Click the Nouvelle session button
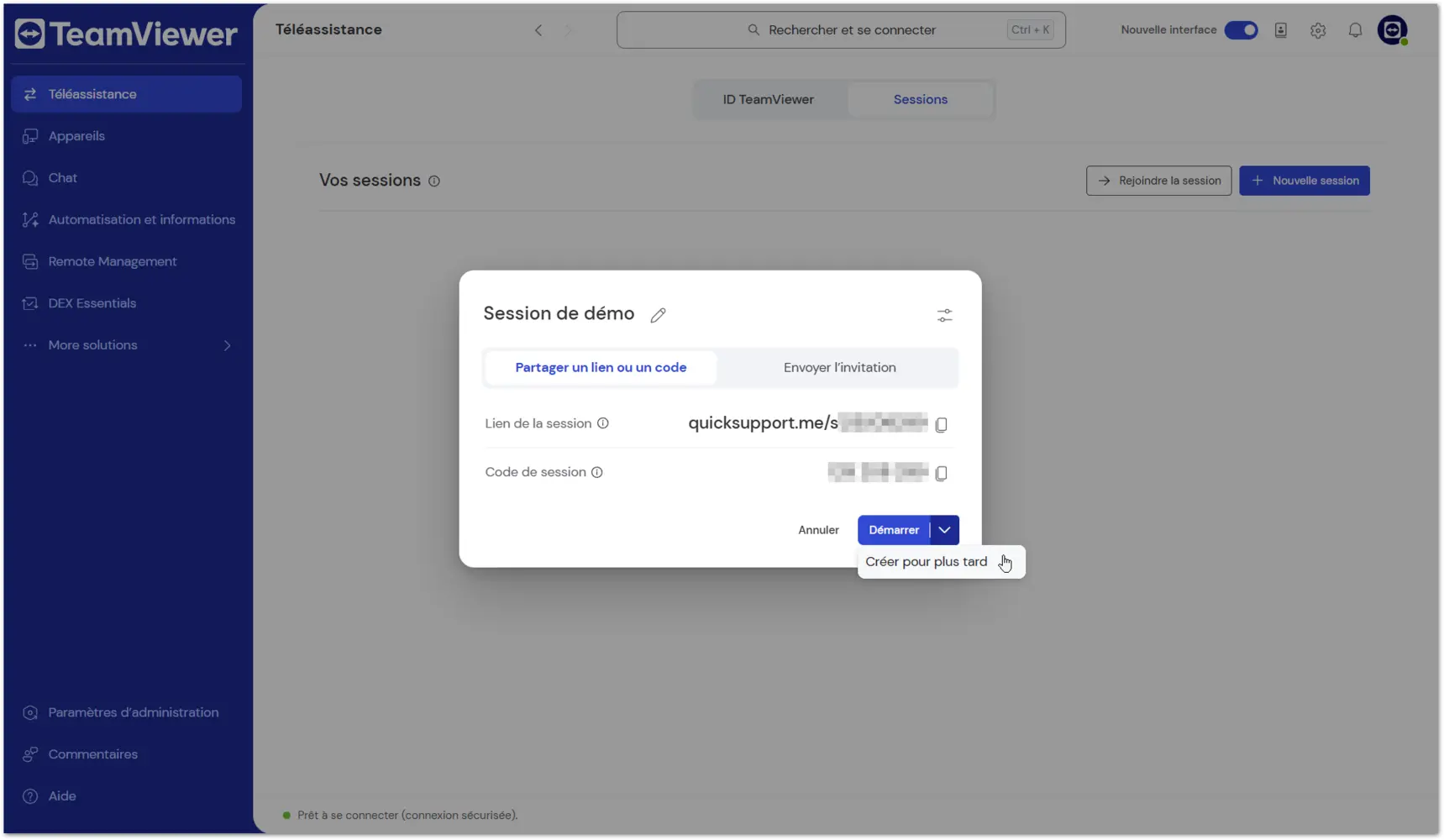 tap(1304, 181)
